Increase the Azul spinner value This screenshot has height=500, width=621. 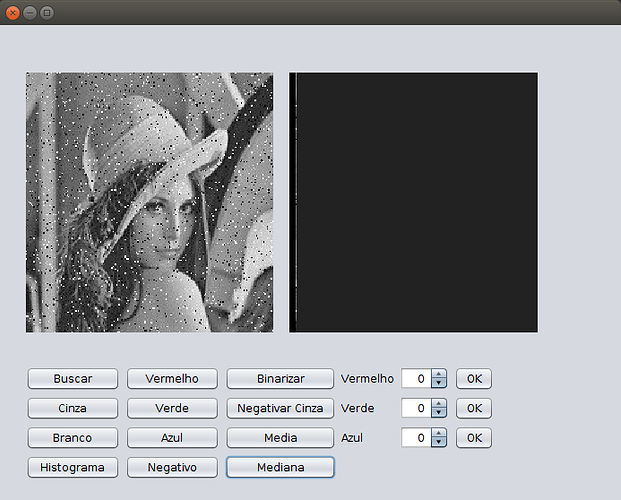tap(439, 433)
